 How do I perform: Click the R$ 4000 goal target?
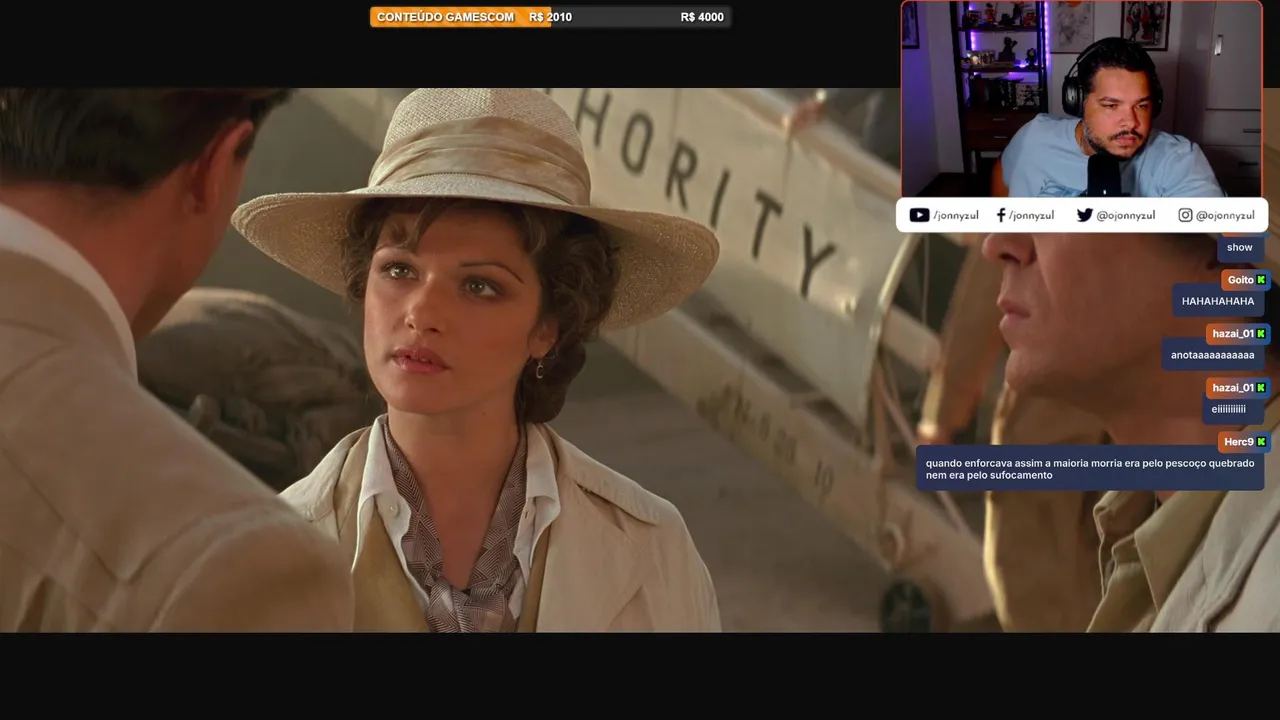coord(702,17)
